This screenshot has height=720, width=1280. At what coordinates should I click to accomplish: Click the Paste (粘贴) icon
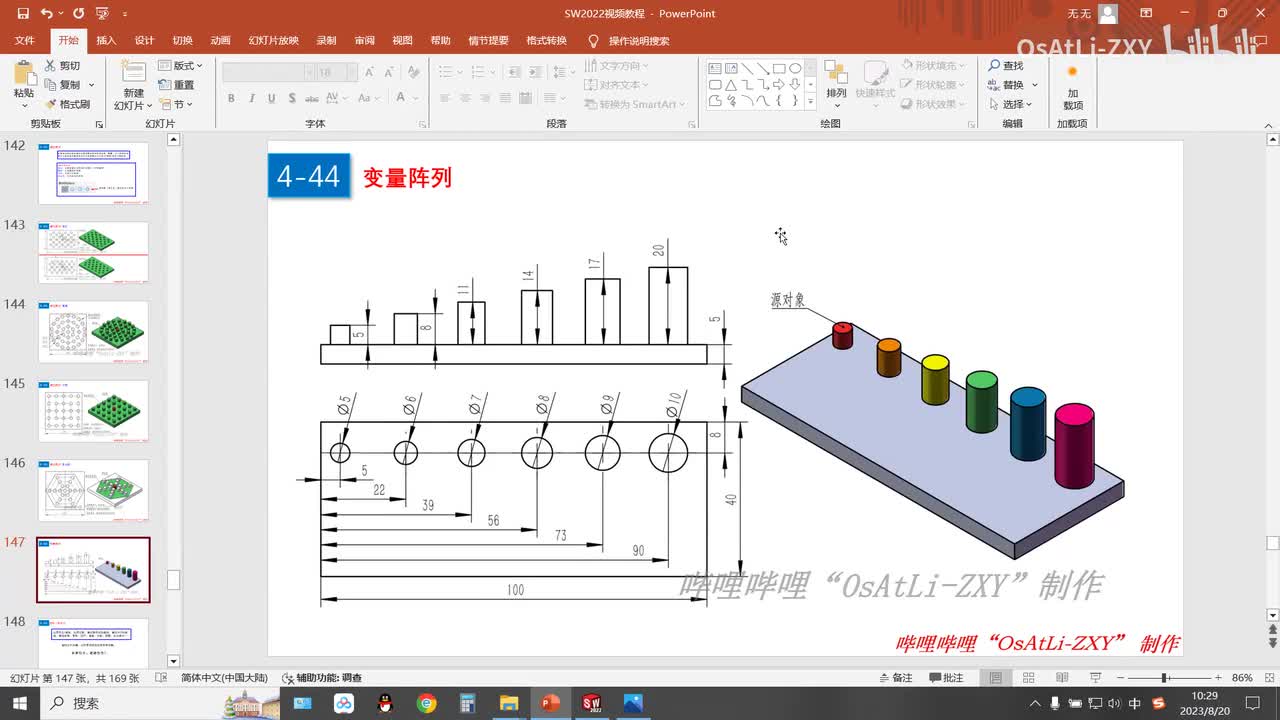(x=24, y=73)
